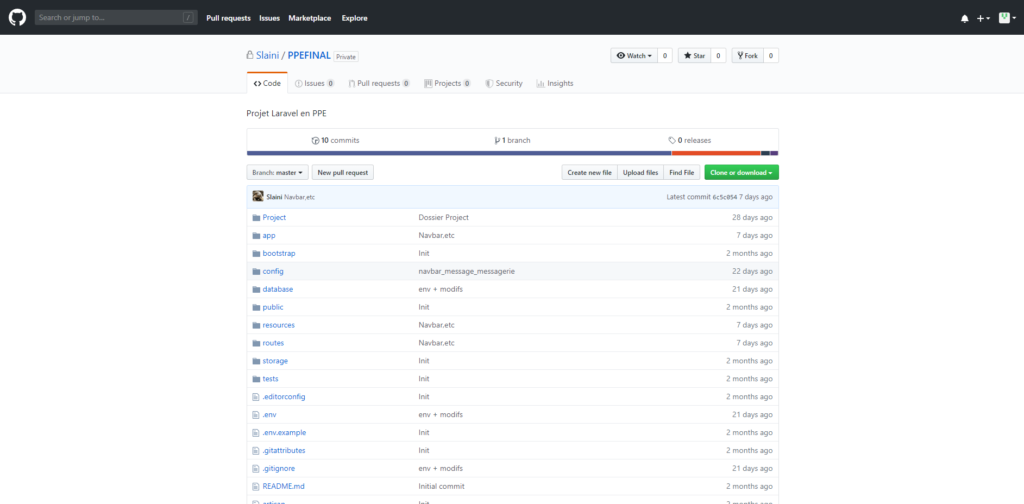Open the .editorconfig file
Viewport: 1024px width, 504px height.
[x=284, y=397]
